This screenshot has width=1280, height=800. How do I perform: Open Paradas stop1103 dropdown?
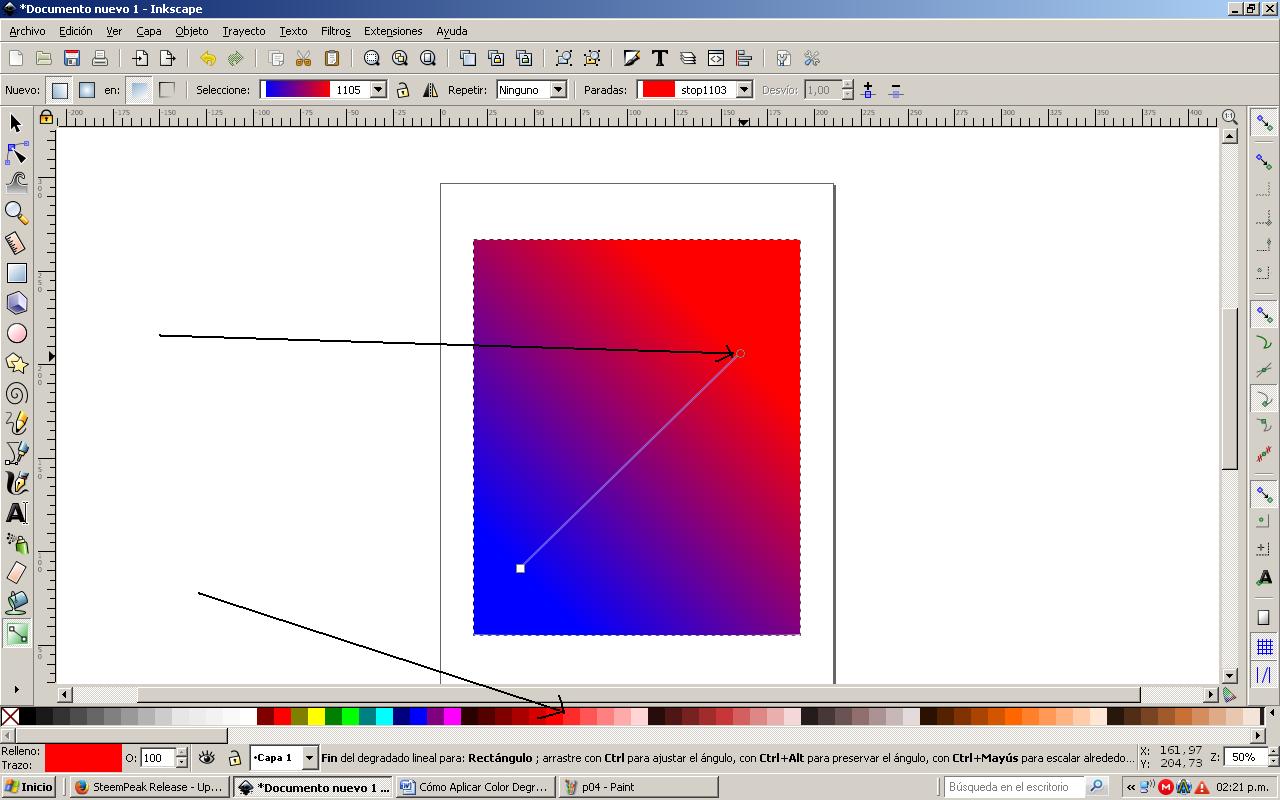744,90
